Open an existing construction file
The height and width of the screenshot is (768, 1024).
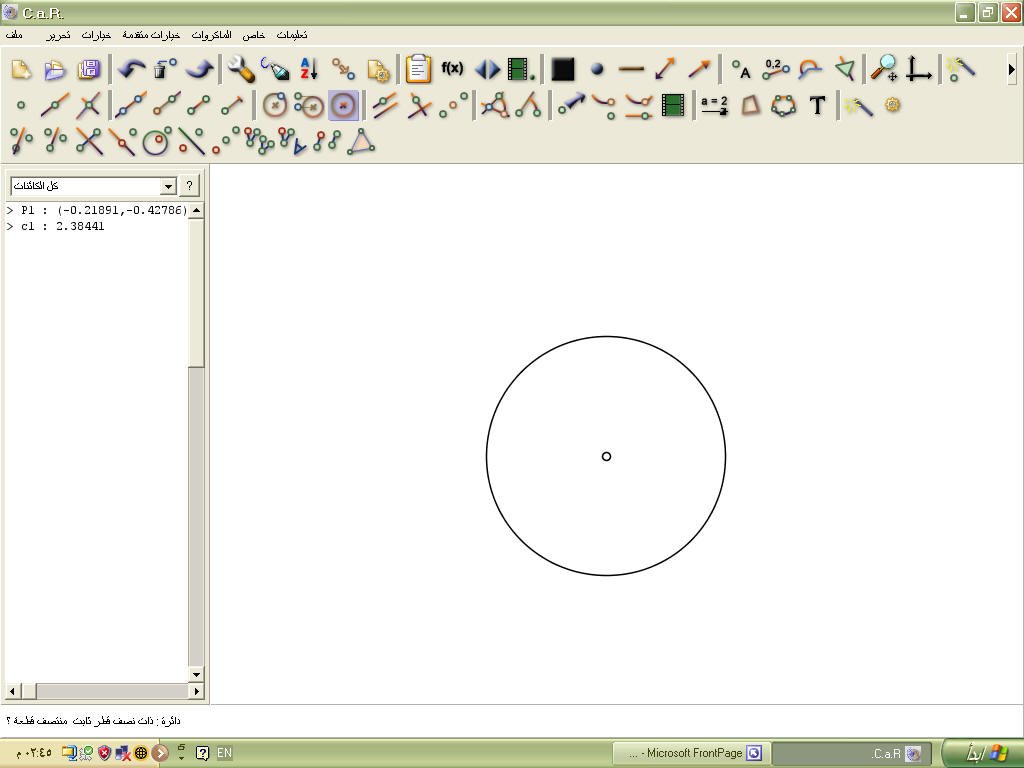(x=56, y=69)
